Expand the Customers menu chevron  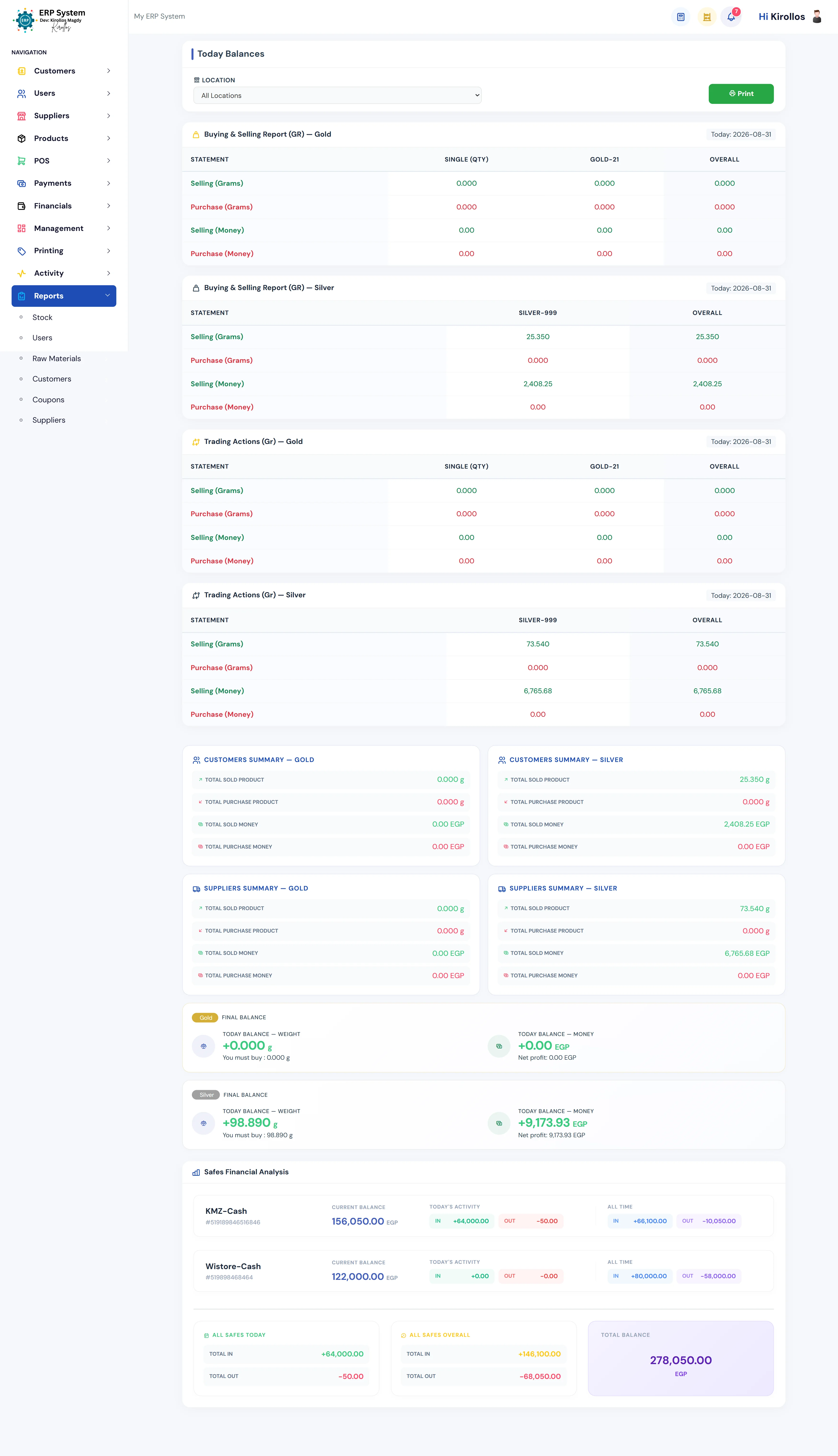pyautogui.click(x=108, y=71)
